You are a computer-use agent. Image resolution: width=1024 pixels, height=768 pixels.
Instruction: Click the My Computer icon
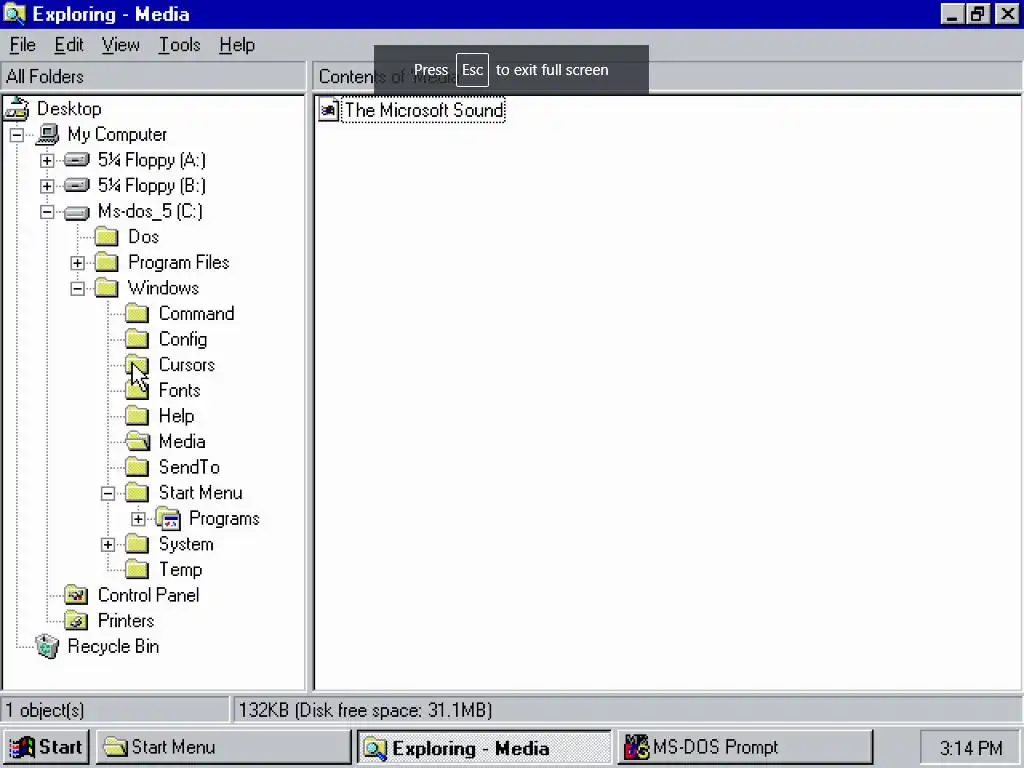[x=48, y=135]
